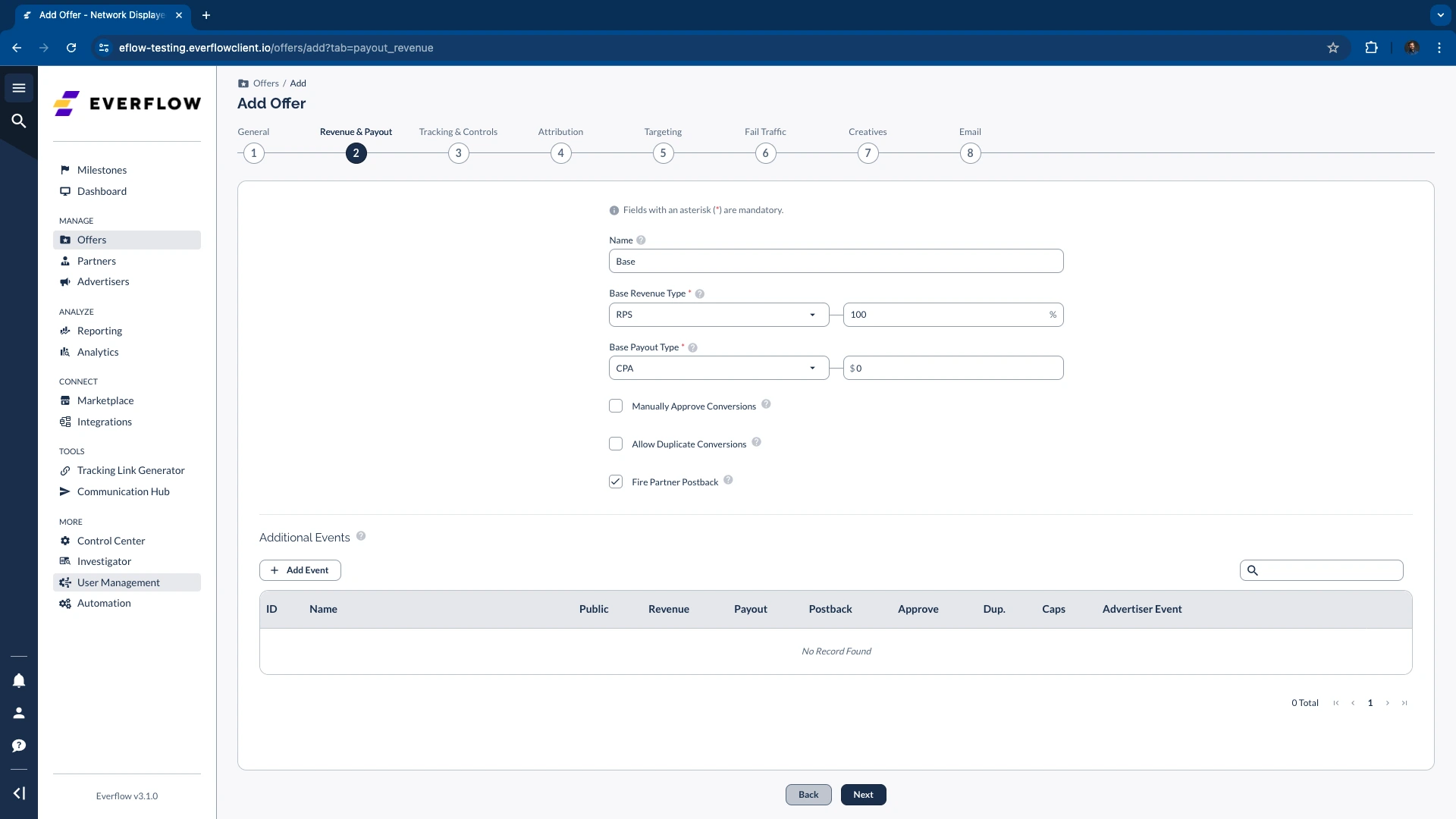Go to next page in events pagination
Image resolution: width=1456 pixels, height=819 pixels.
click(1388, 703)
